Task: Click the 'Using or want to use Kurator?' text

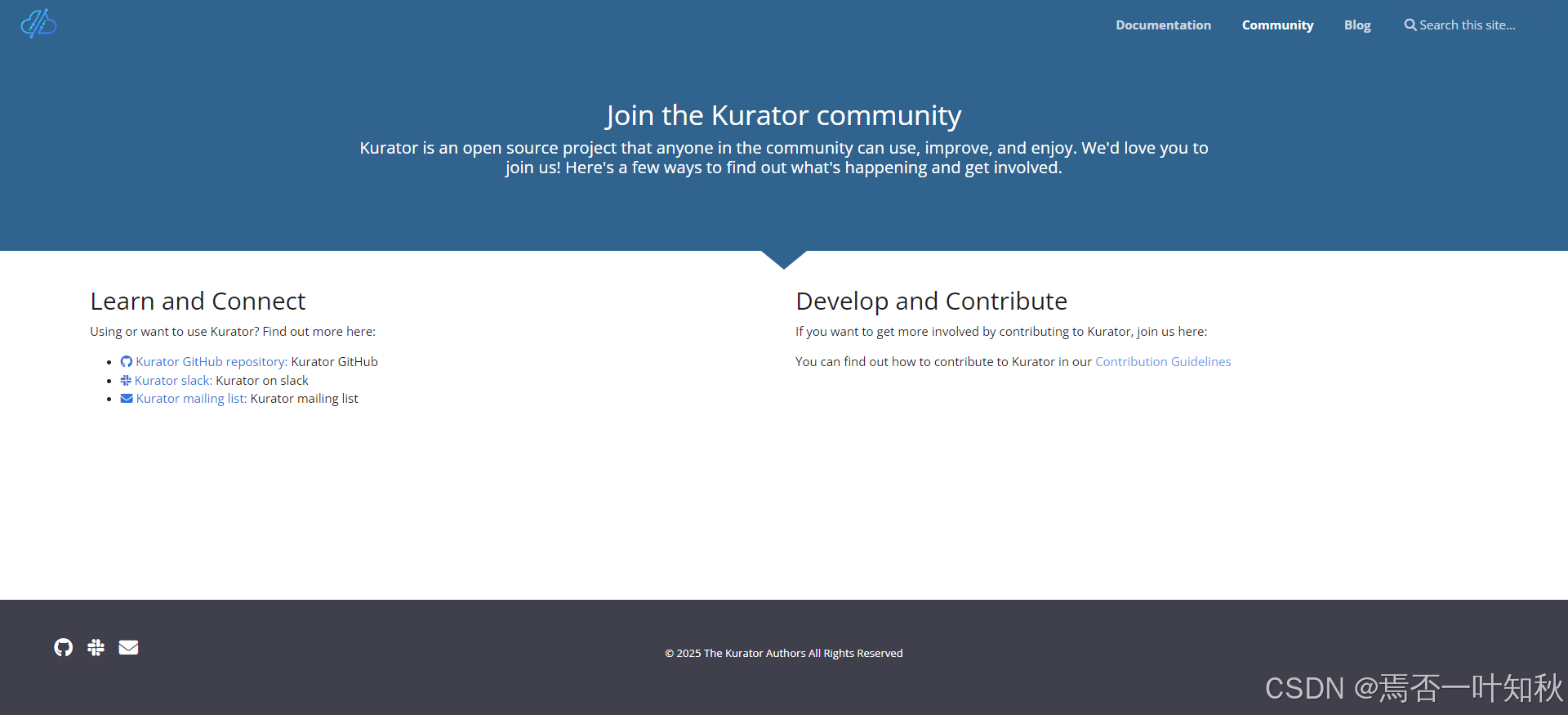Action: pyautogui.click(x=175, y=332)
